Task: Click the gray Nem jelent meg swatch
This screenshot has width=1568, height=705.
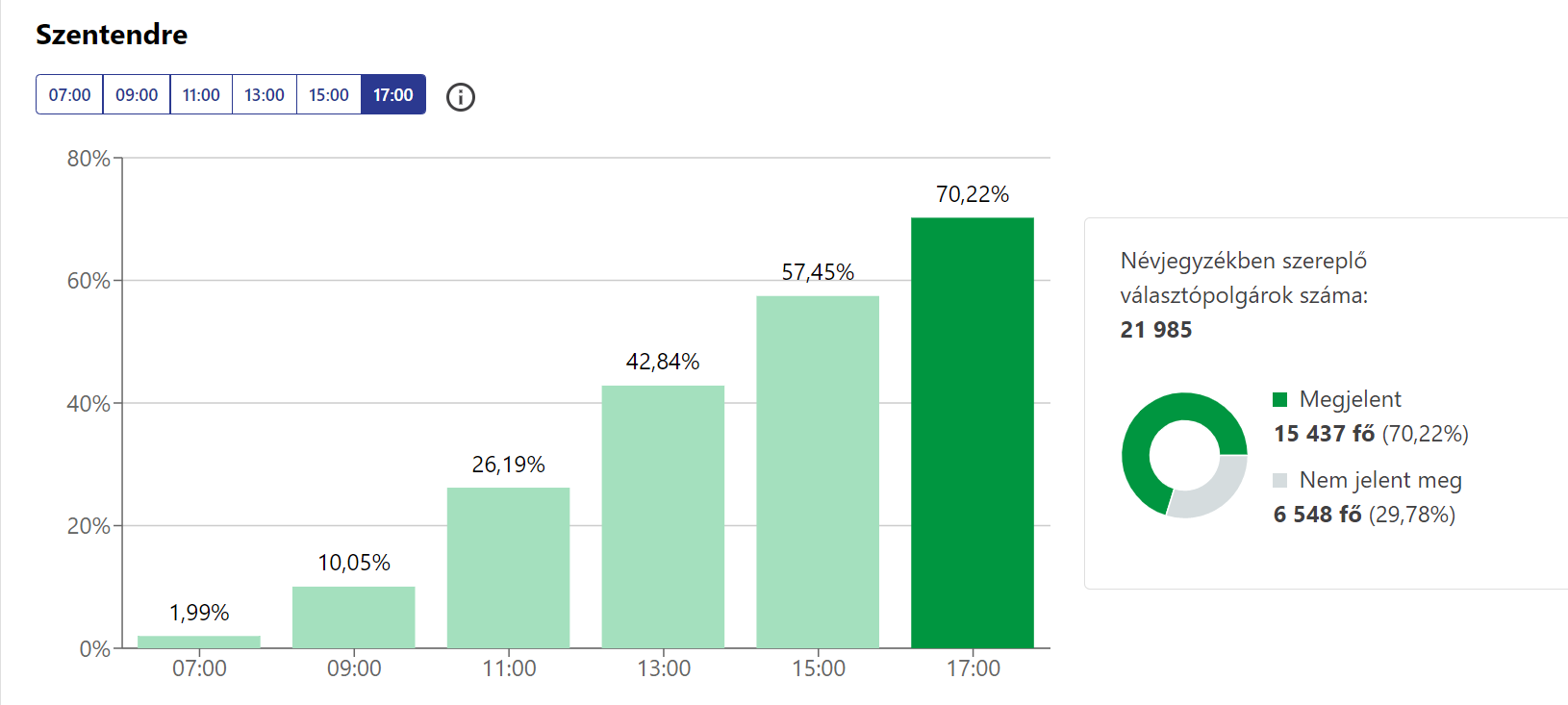Action: (1279, 480)
